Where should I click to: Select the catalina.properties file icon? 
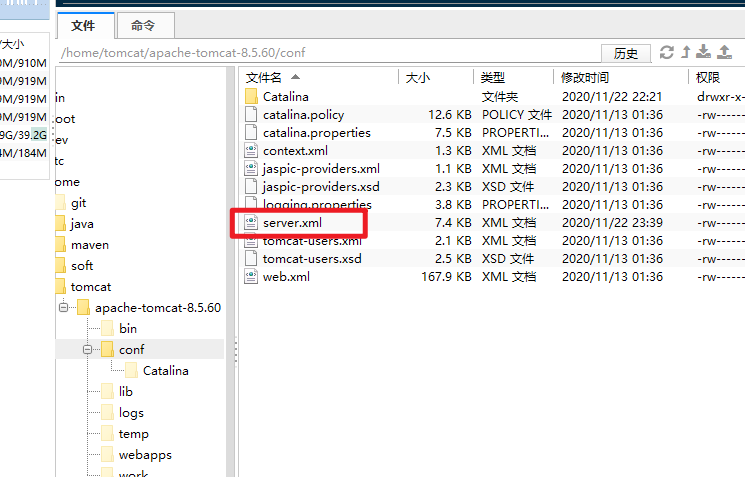[x=251, y=133]
